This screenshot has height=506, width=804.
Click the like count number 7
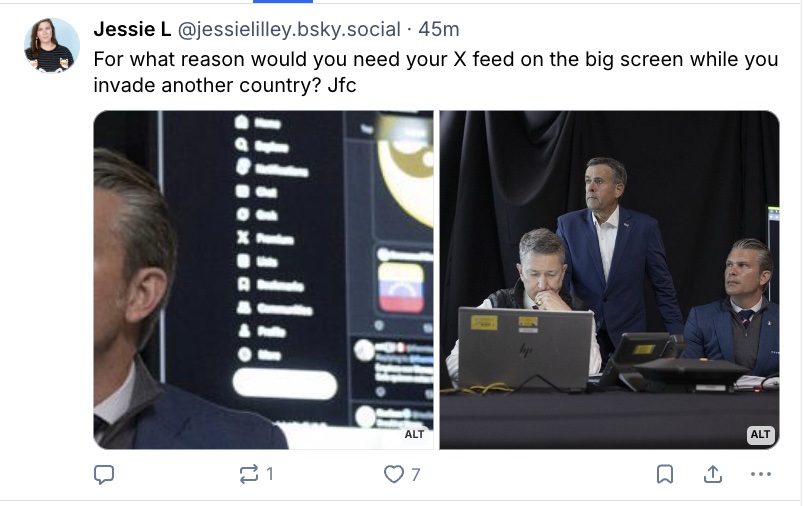pos(415,475)
